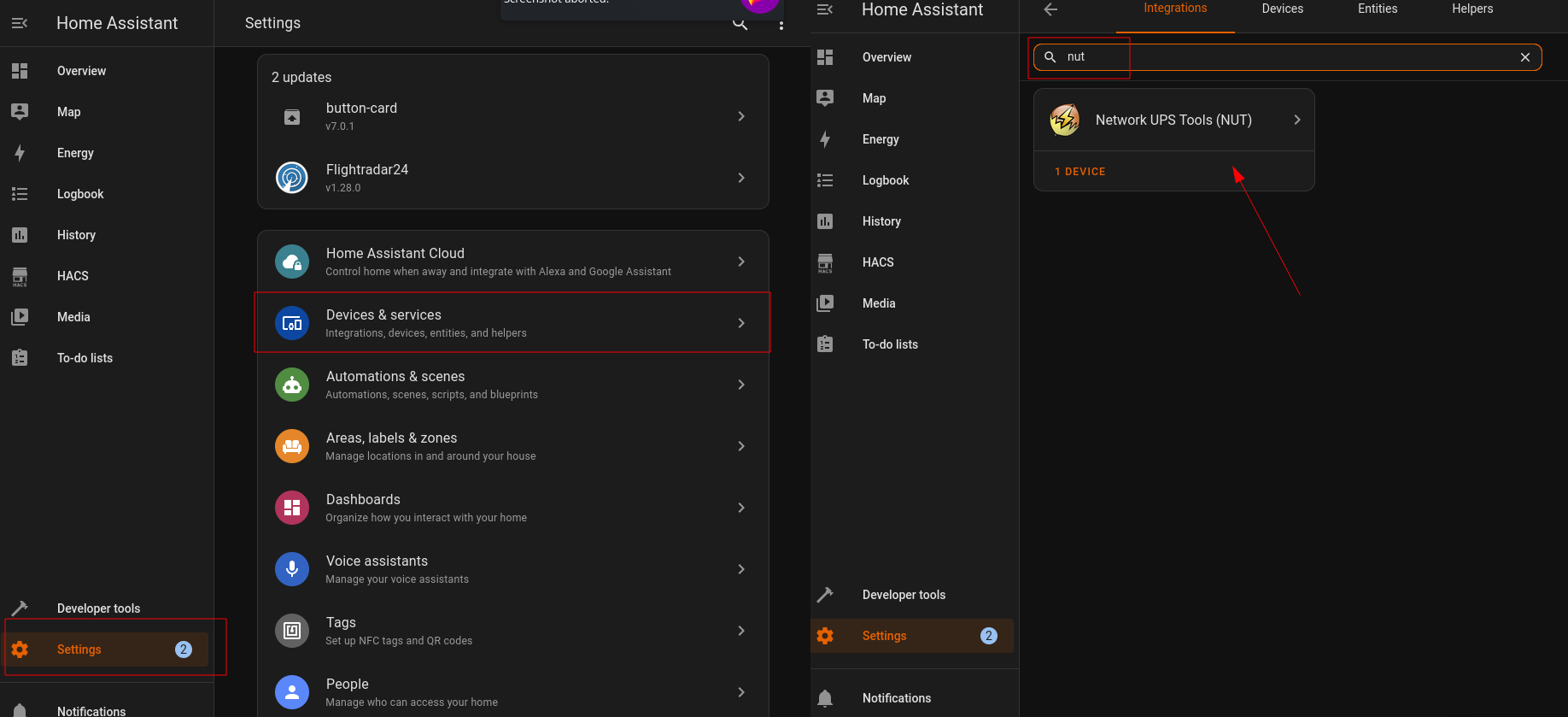Collapse the left window's sidebar menu icon
The height and width of the screenshot is (717, 1568).
[20, 23]
